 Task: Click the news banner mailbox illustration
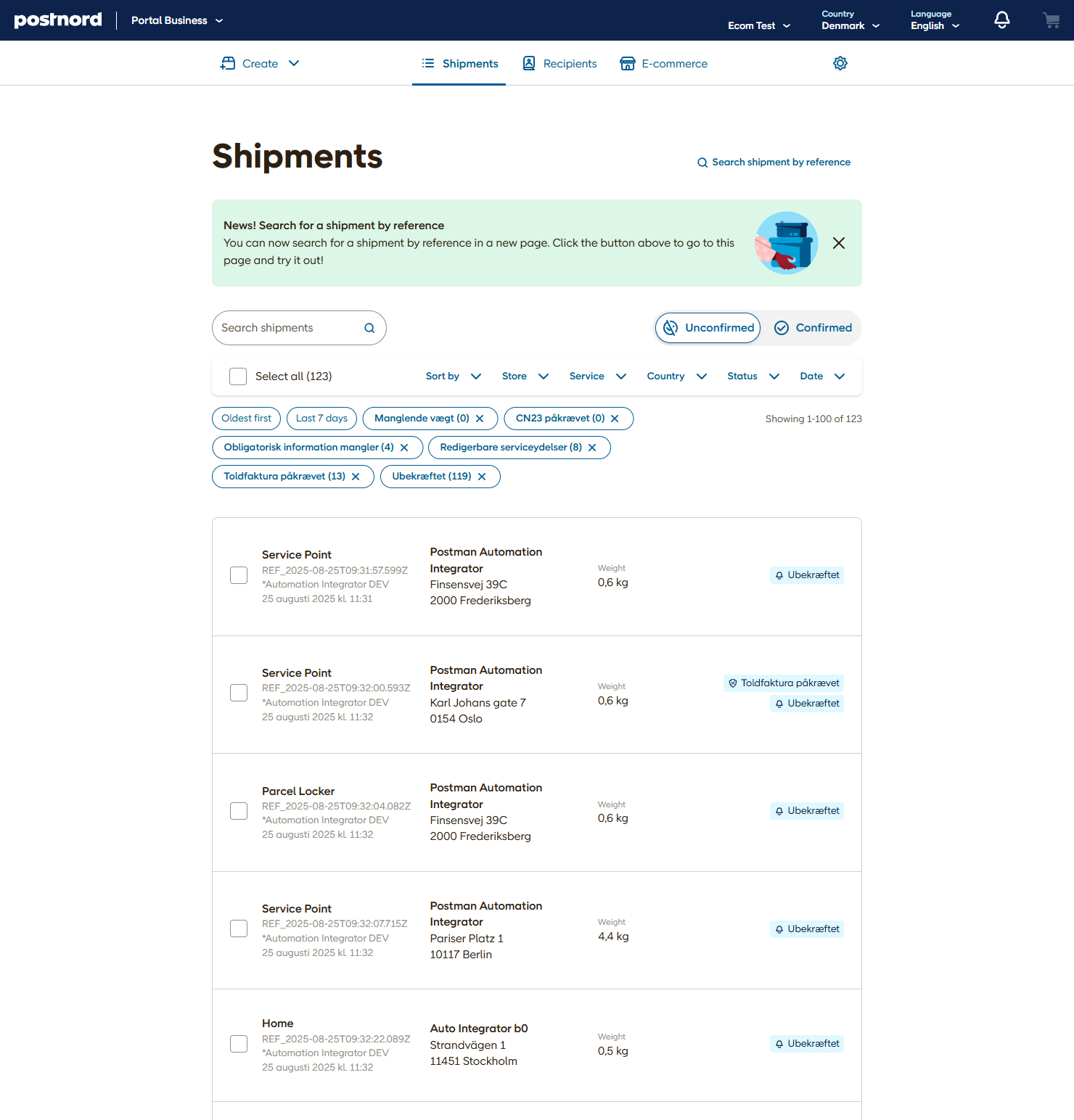787,243
